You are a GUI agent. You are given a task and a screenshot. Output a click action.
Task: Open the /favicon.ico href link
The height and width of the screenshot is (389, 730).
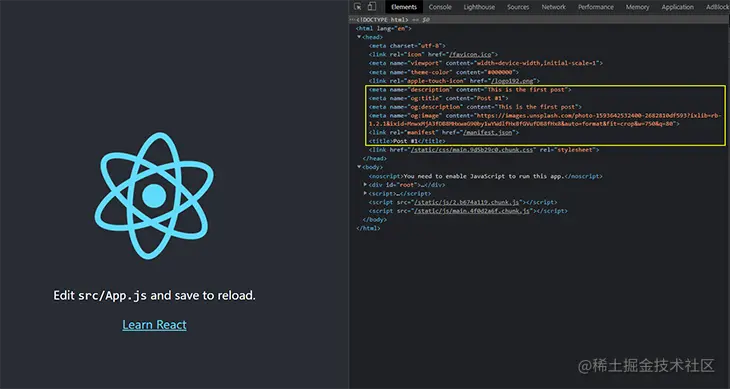coord(471,54)
